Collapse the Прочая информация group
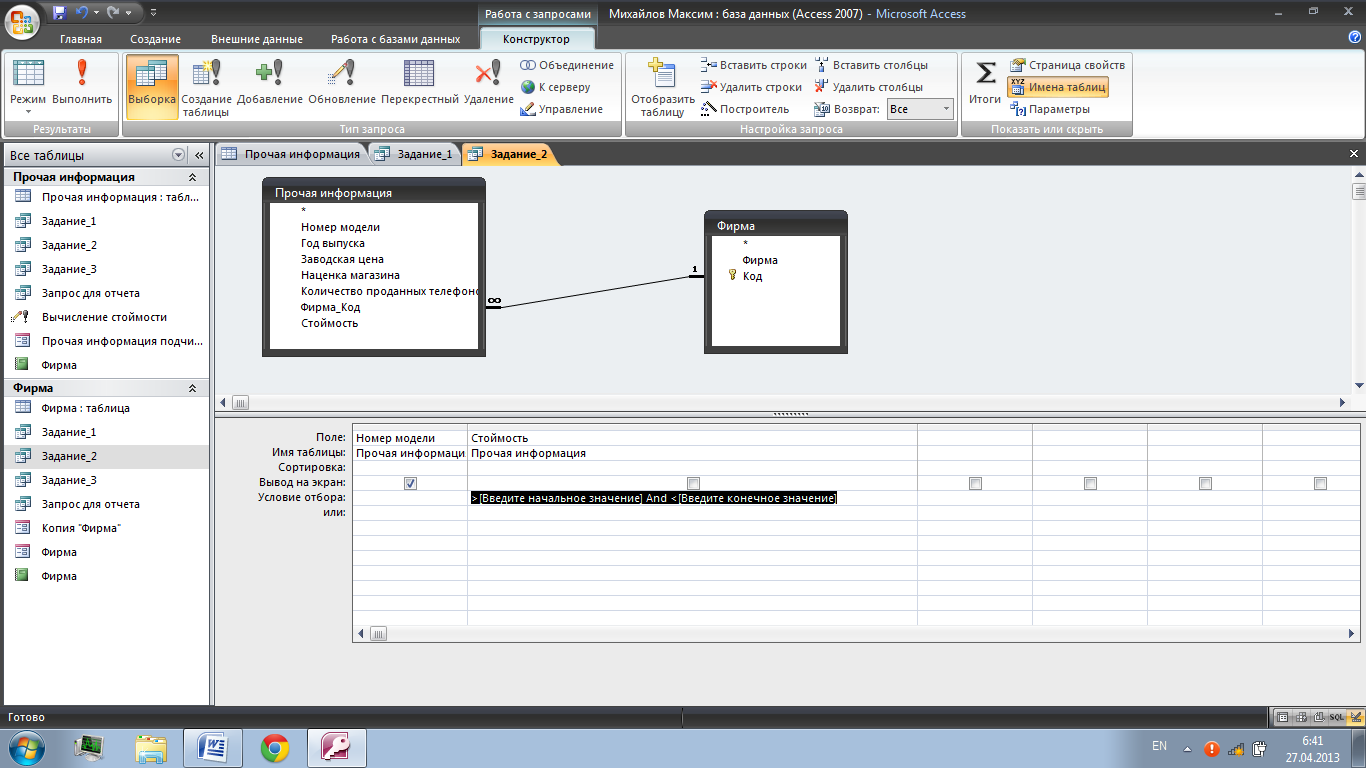1366x768 pixels. pos(193,177)
